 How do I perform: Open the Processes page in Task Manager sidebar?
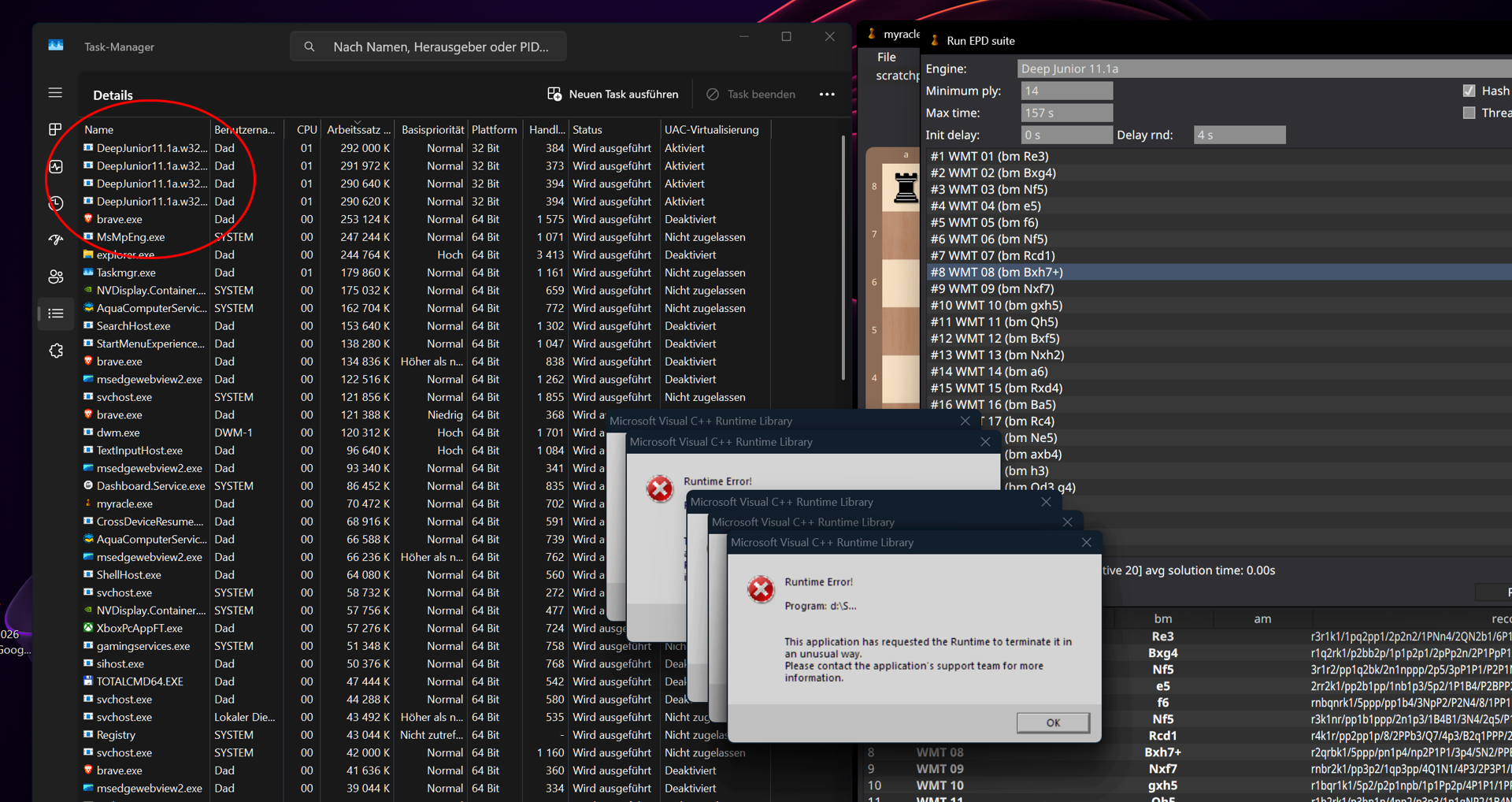55,129
